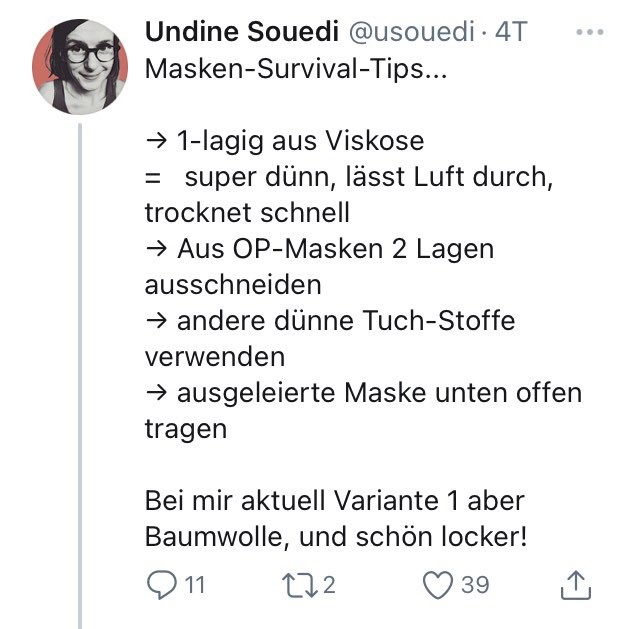Click the 'Aus OP-Masken 2 Lagen' line
640x629 pixels.
point(319,249)
